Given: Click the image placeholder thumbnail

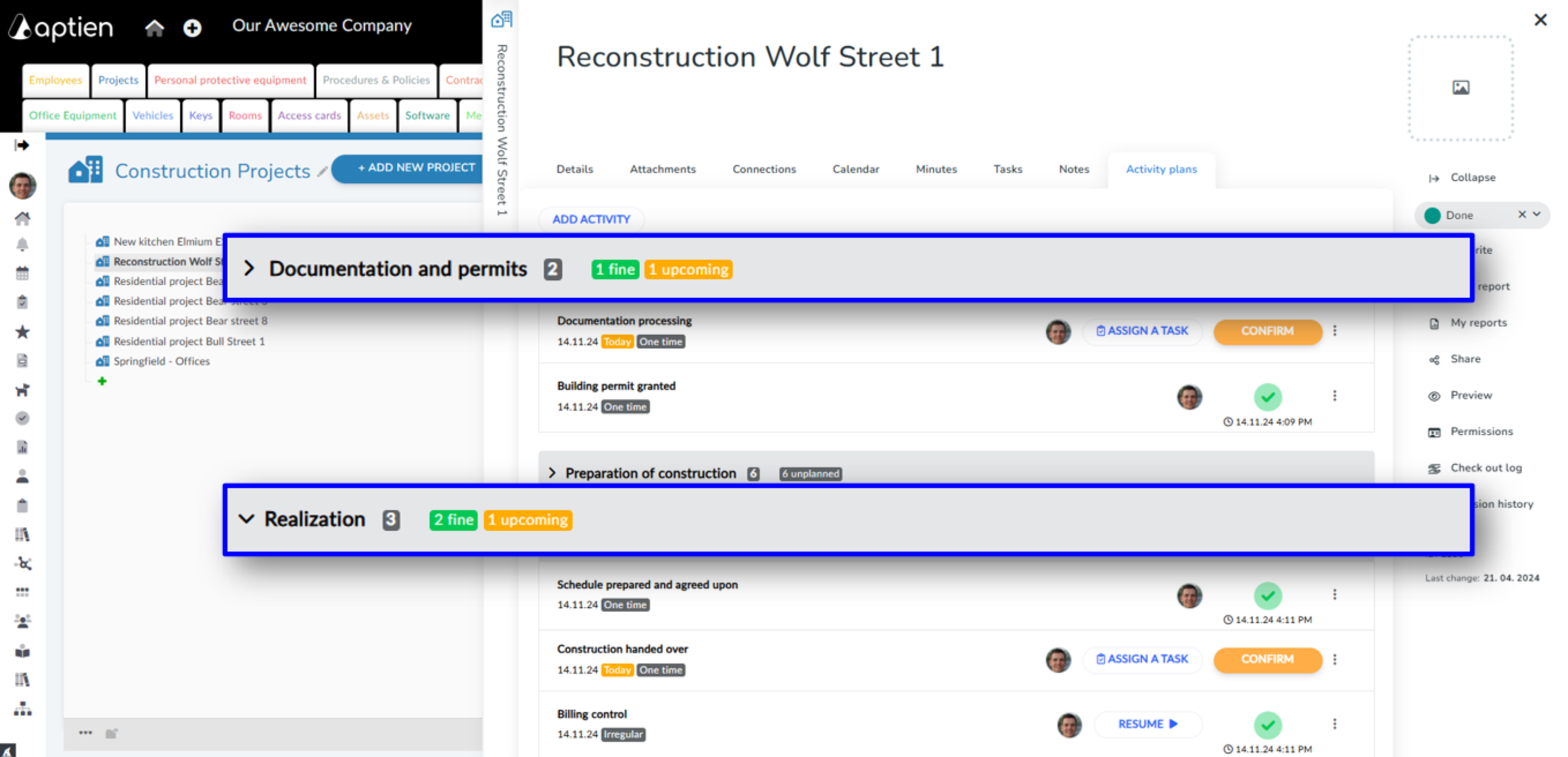Looking at the screenshot, I should coord(1460,88).
